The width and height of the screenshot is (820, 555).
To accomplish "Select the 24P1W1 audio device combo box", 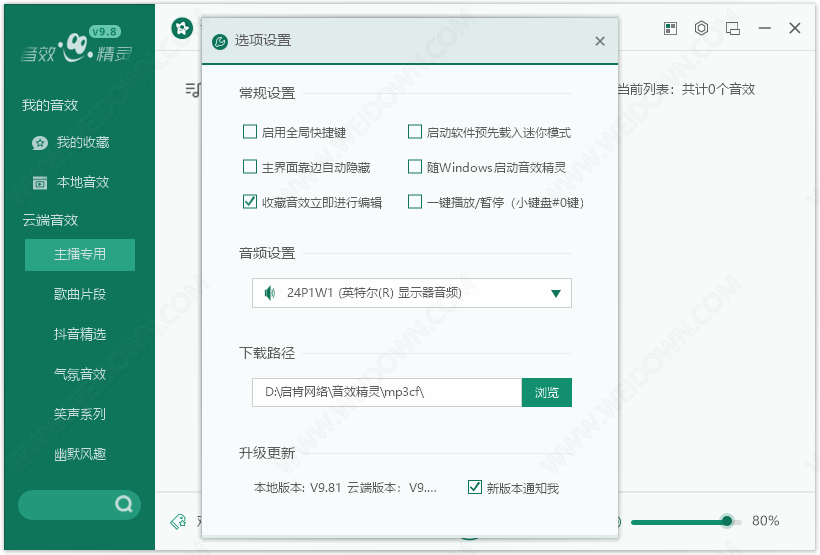I will (400, 293).
